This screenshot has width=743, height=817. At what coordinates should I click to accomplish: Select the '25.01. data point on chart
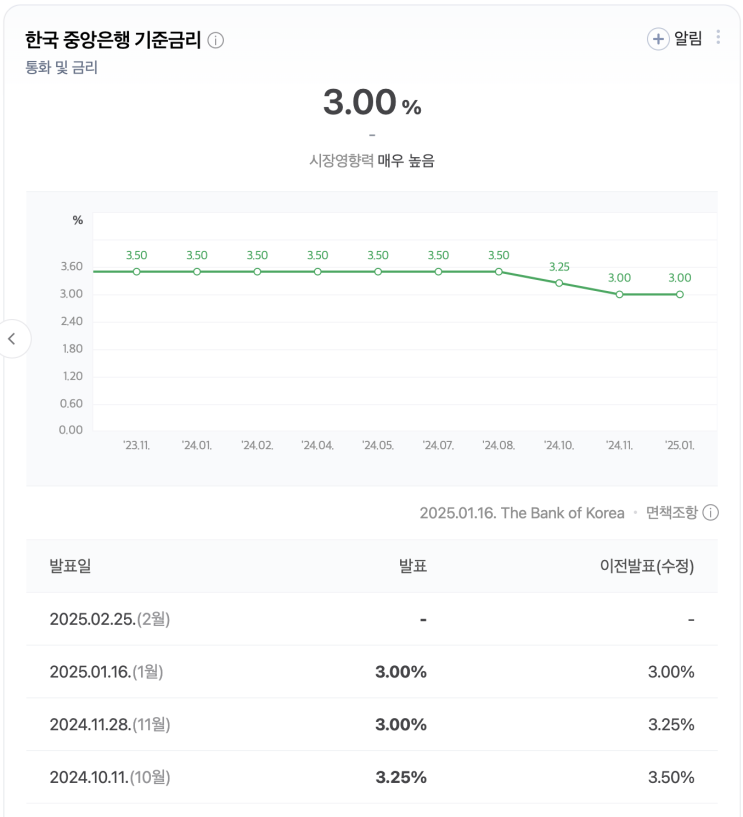(680, 294)
